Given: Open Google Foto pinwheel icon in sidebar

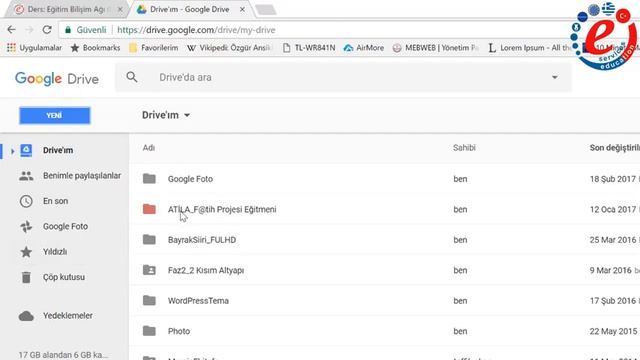Looking at the screenshot, I should point(26,227).
